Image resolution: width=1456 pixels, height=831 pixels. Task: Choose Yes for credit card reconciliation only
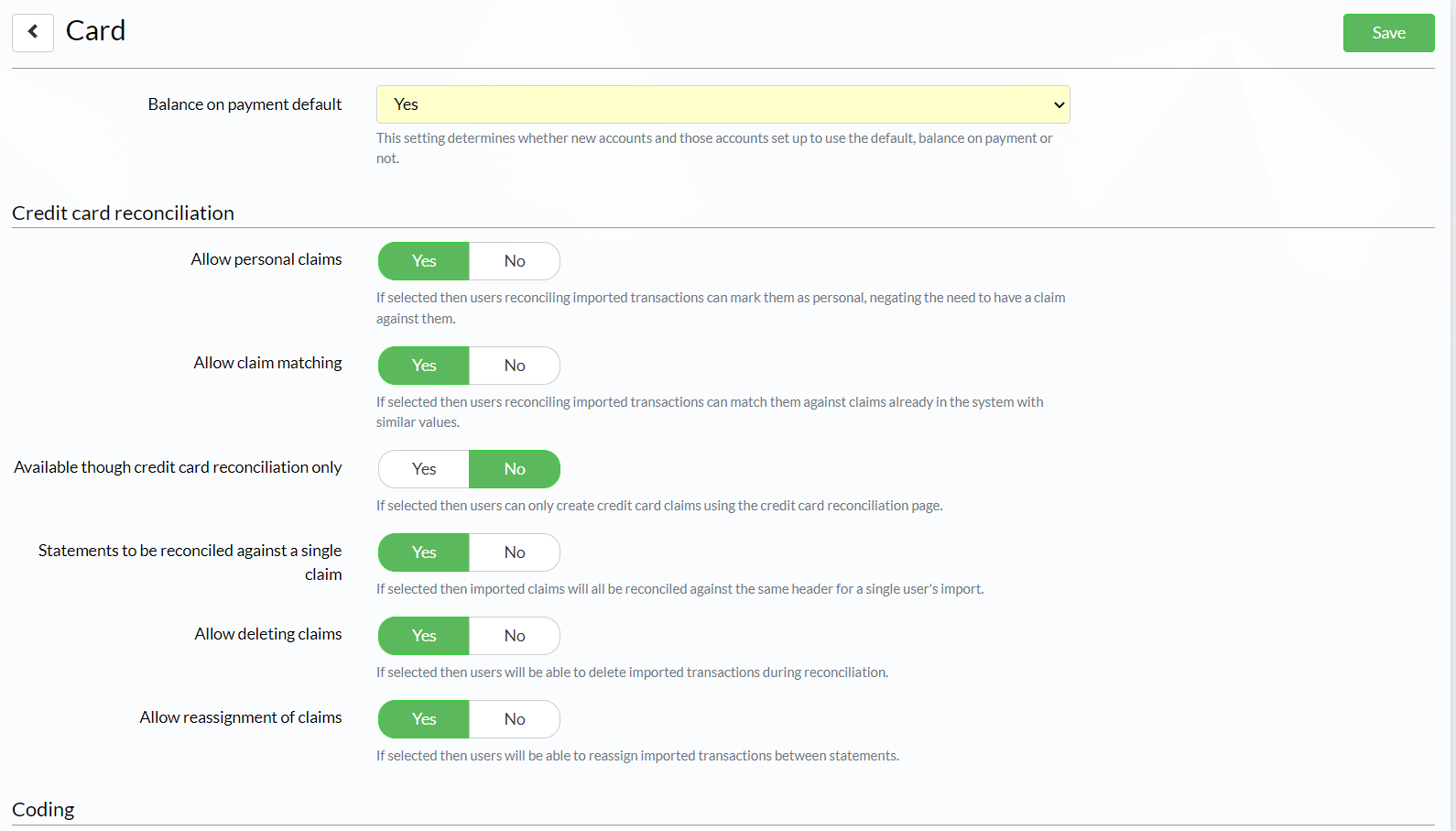424,469
